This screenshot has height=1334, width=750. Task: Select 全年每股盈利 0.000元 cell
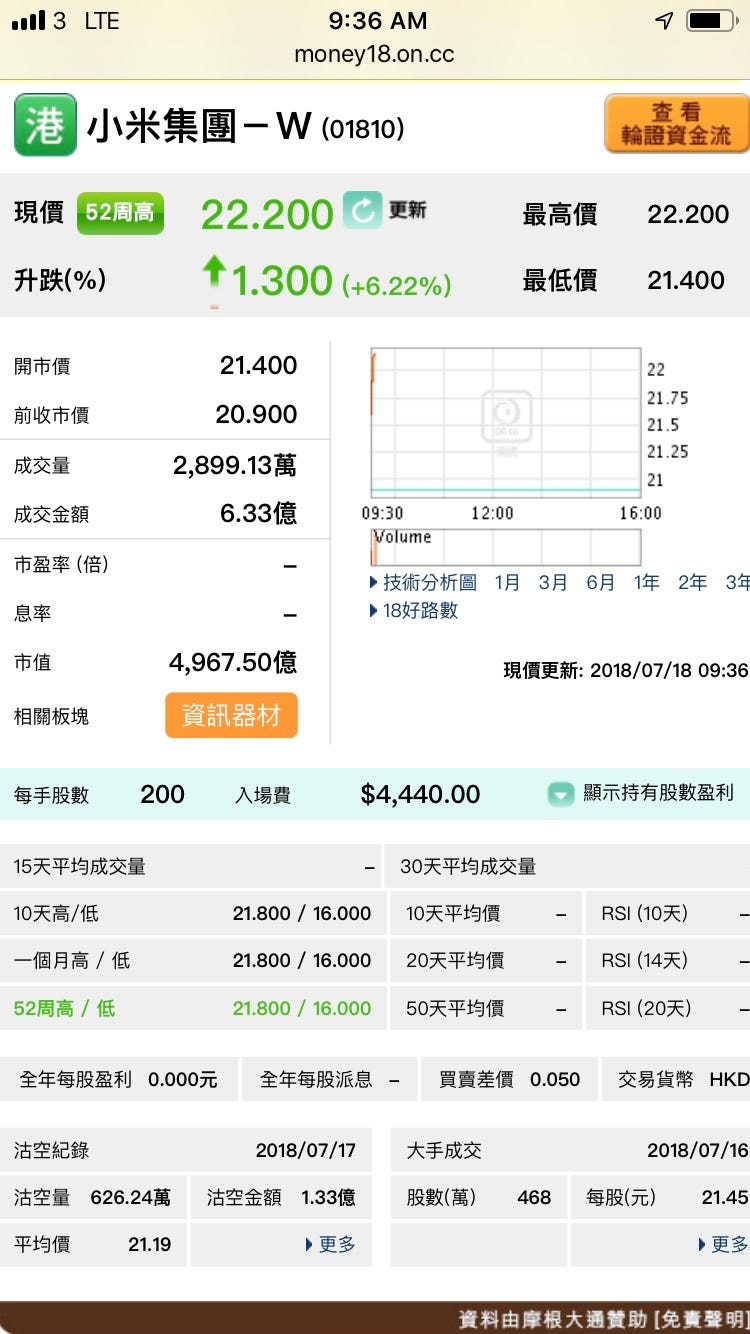pyautogui.click(x=119, y=1080)
